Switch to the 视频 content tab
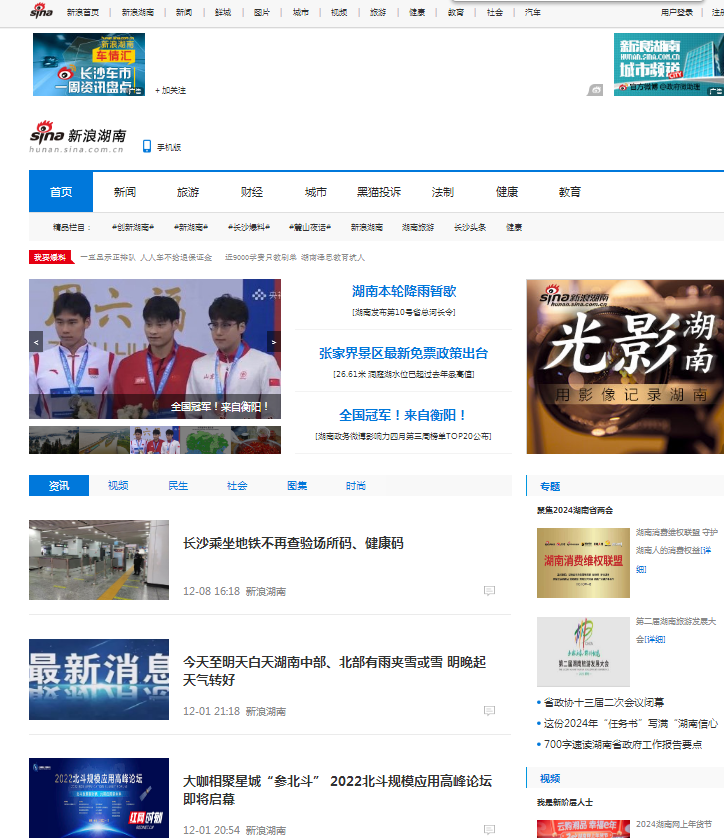Image resolution: width=724 pixels, height=838 pixels. tap(118, 485)
